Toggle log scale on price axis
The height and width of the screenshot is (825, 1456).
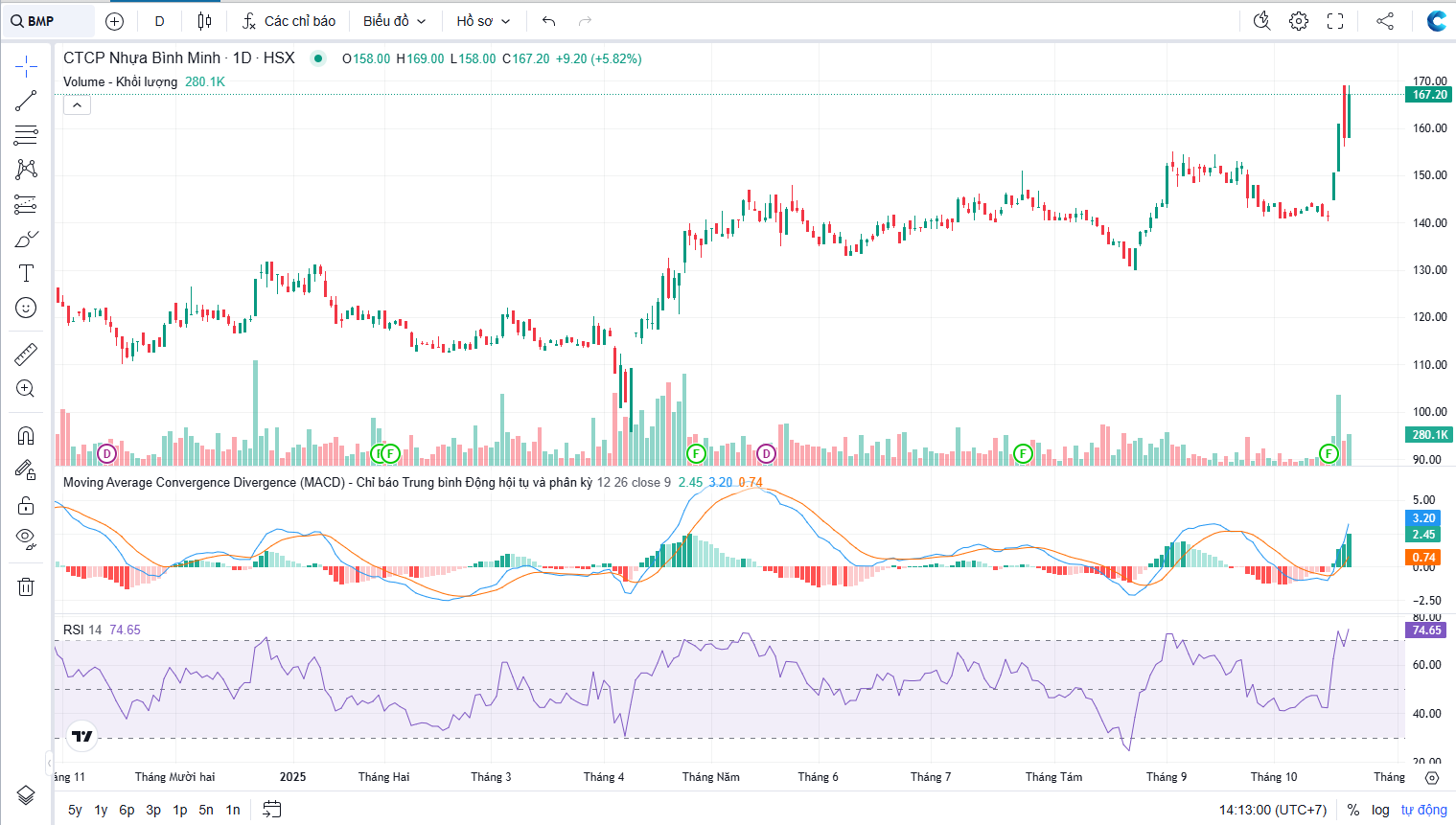click(x=1380, y=810)
